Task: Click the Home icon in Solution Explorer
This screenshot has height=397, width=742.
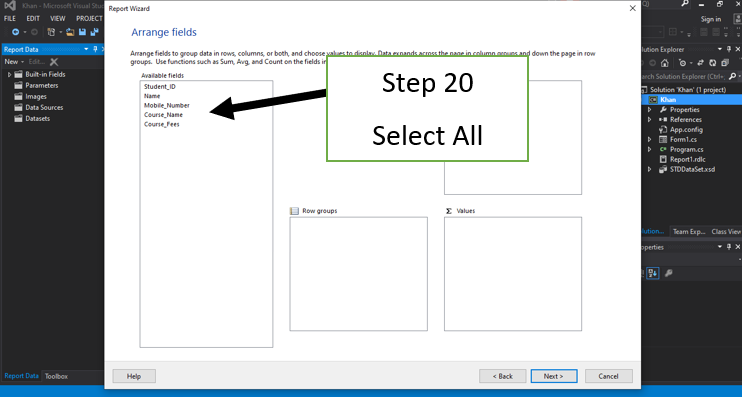Action: click(x=665, y=63)
